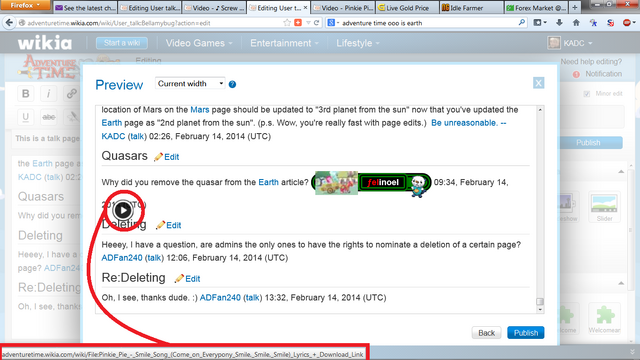Switch to the See the latest ch... tab
This screenshot has width=640, height=360.
point(85,8)
